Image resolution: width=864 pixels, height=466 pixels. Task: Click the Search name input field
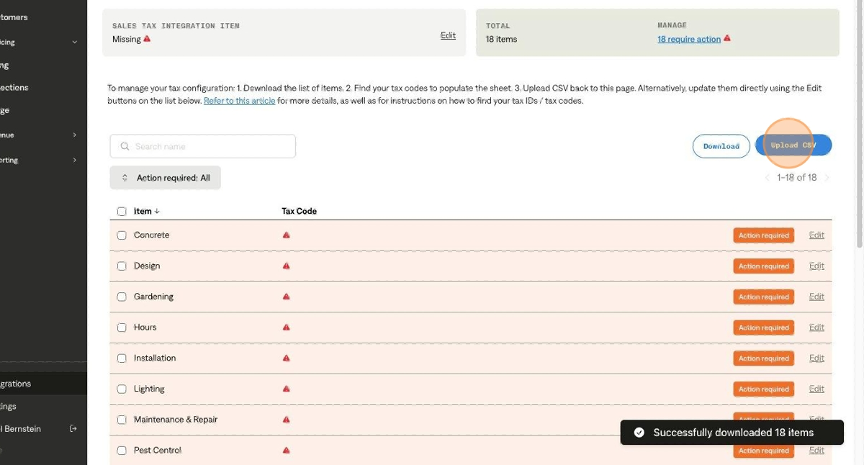click(203, 146)
